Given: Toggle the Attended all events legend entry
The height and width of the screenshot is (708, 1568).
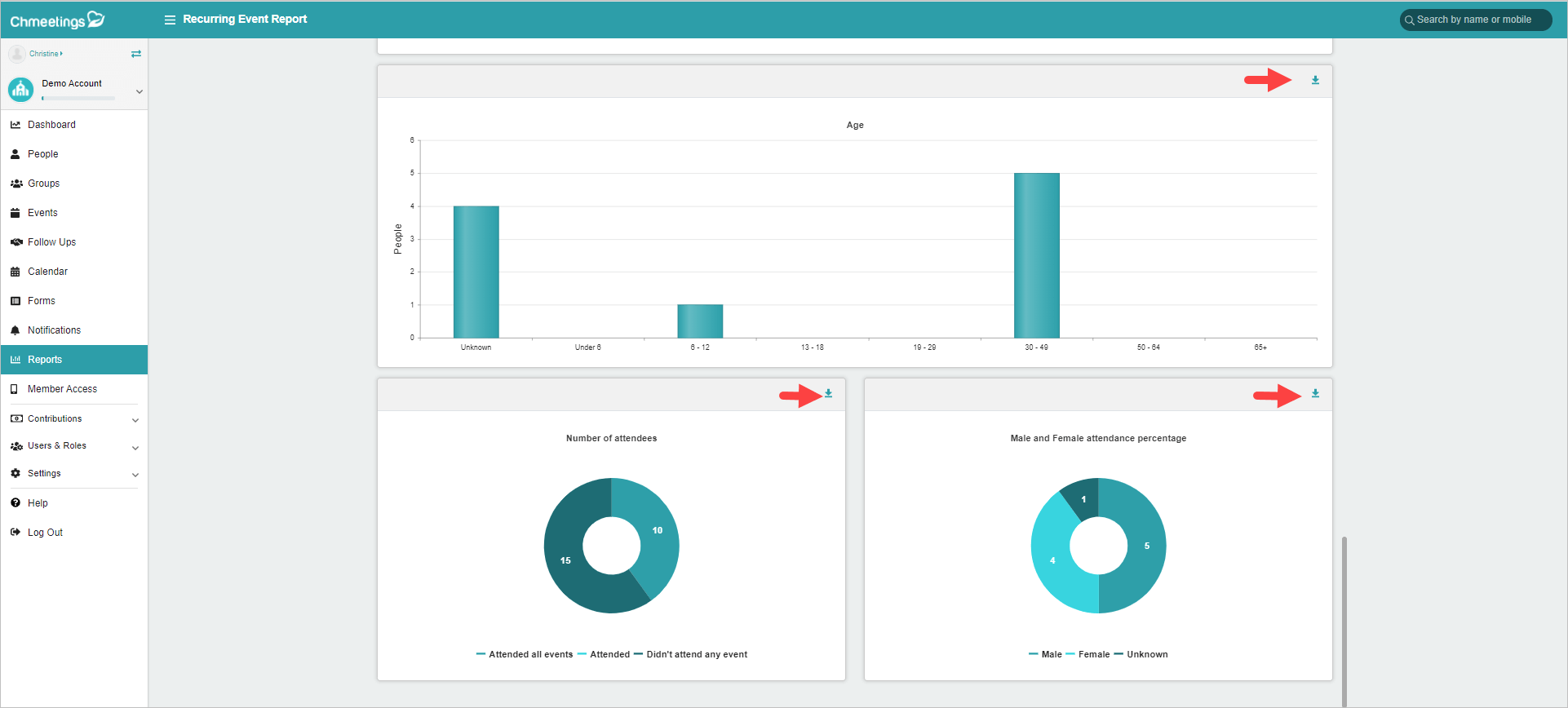Looking at the screenshot, I should tap(525, 654).
